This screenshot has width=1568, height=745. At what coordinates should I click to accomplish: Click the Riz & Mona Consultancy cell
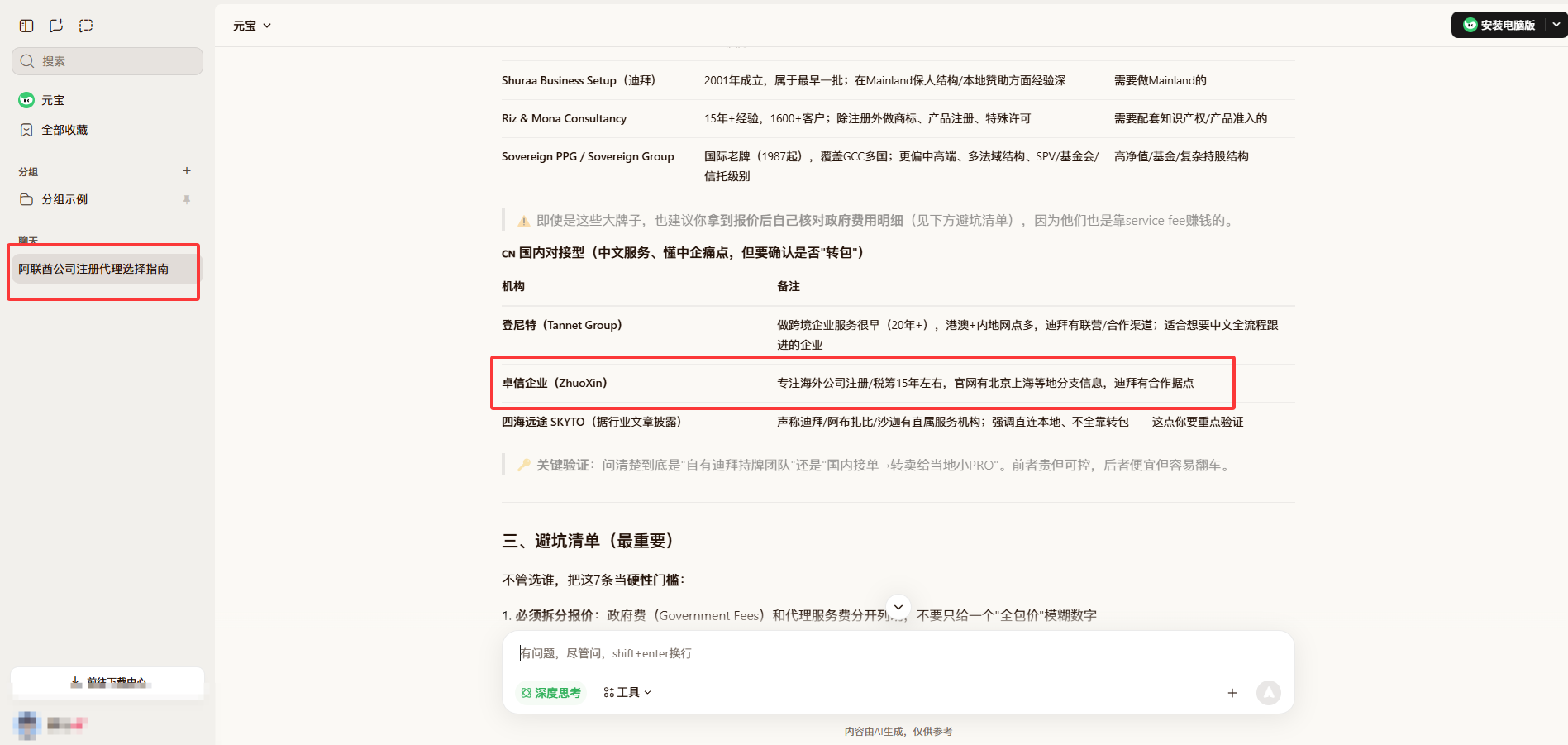(x=564, y=118)
